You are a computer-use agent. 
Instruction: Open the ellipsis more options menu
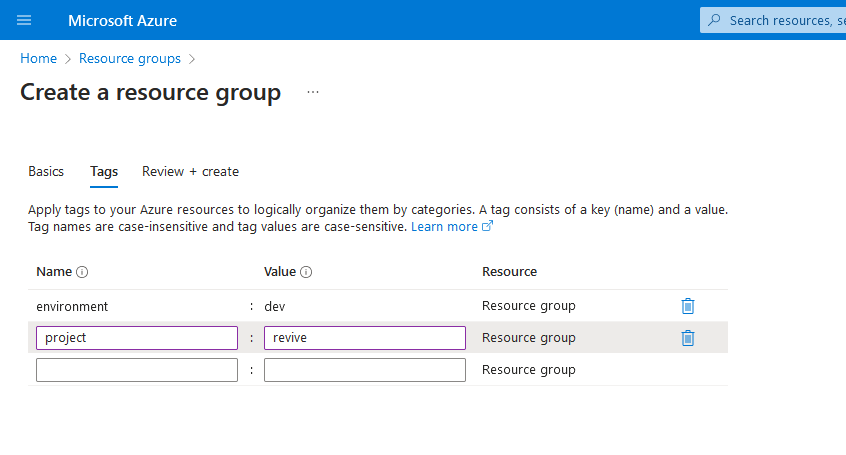(x=313, y=92)
